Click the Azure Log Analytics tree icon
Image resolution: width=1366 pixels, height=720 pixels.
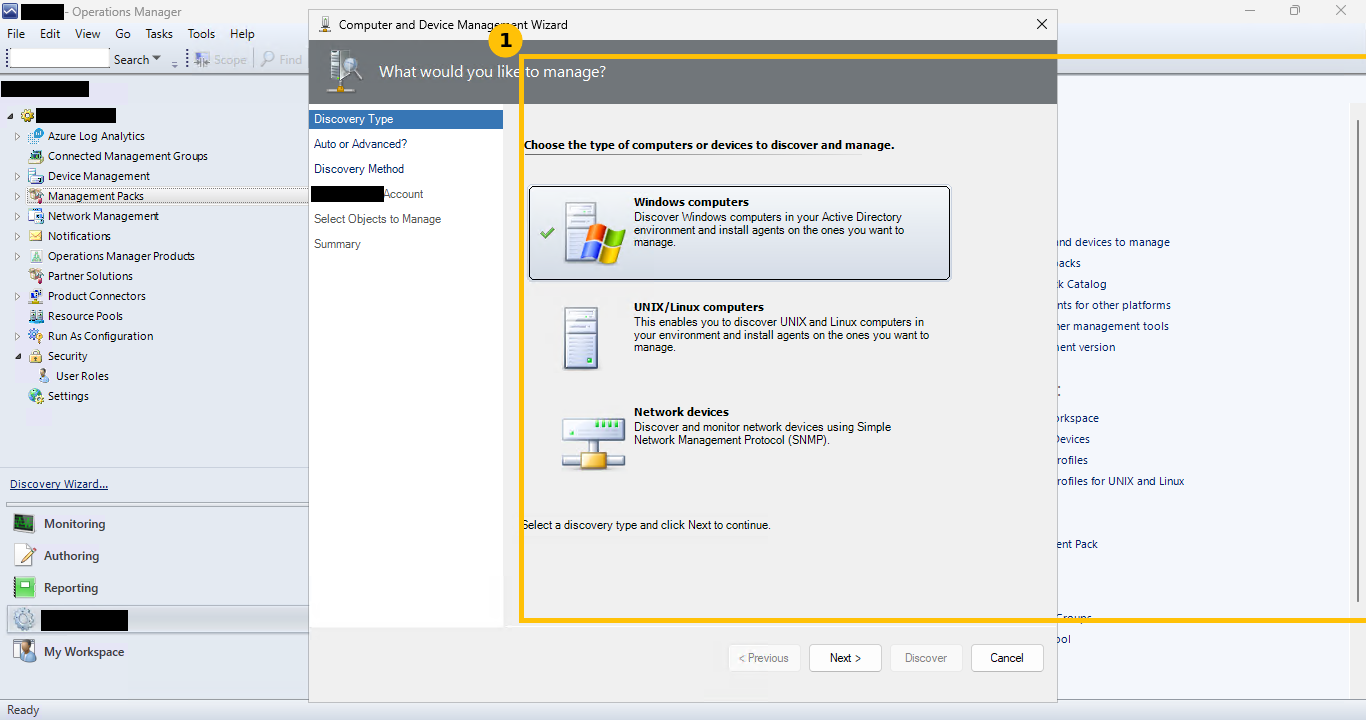(36, 136)
